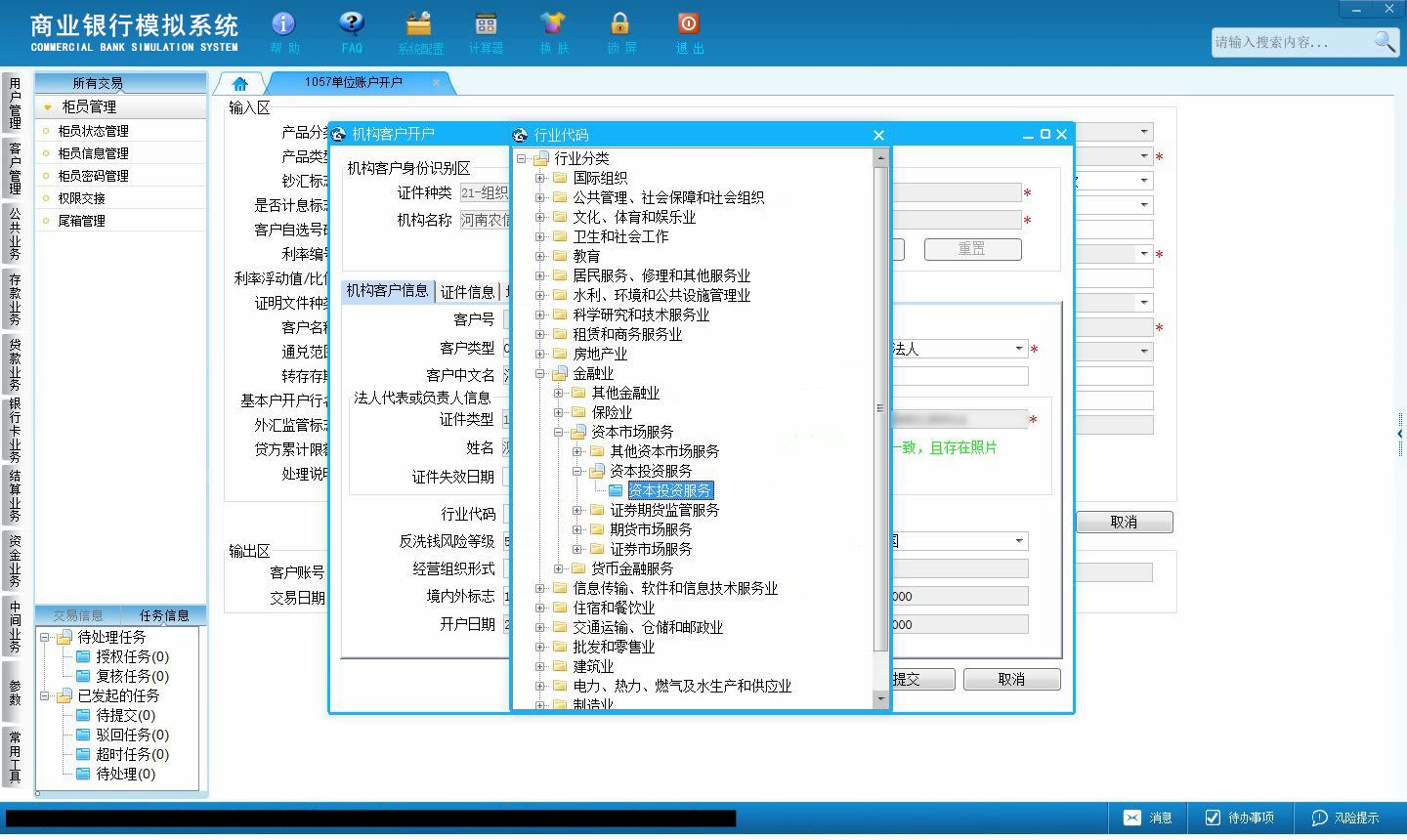Click the 行业代码 tree scrollbar up arrow
This screenshot has width=1407, height=840.
[x=880, y=157]
